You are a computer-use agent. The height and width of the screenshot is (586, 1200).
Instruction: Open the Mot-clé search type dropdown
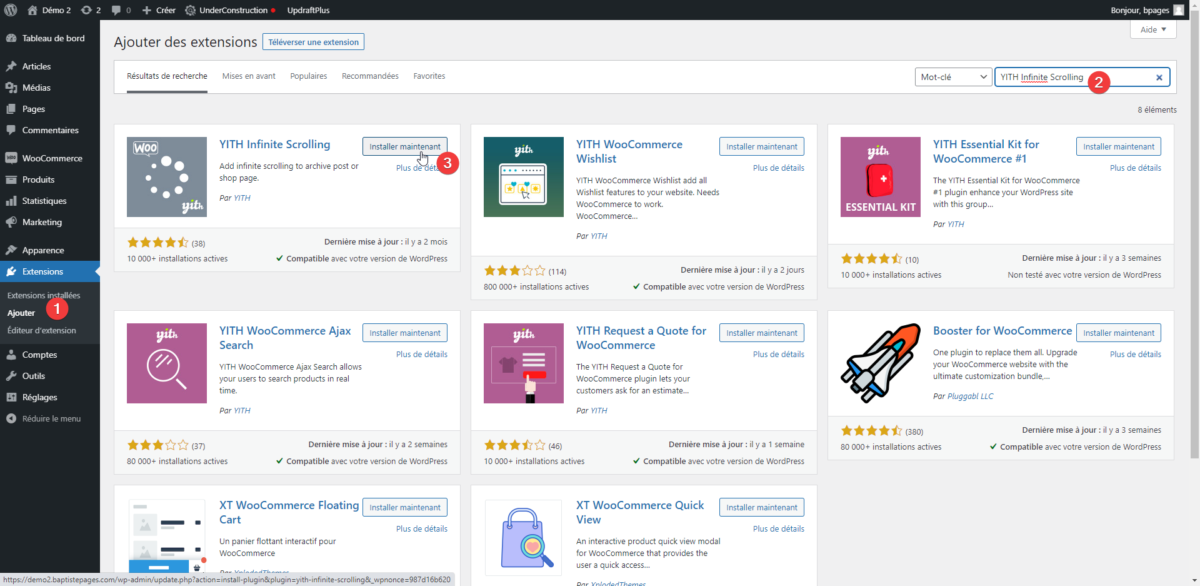tap(953, 77)
